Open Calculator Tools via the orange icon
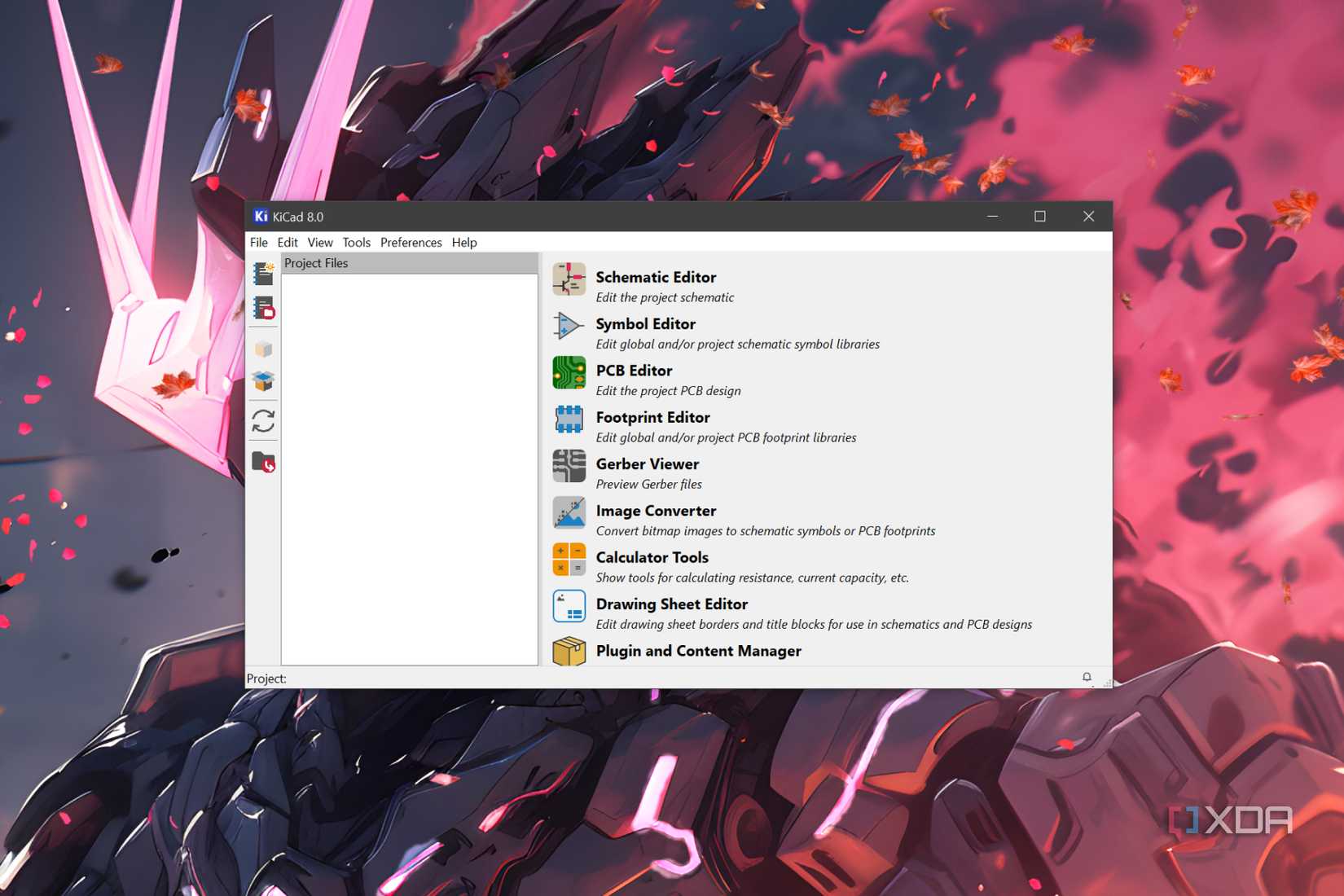Viewport: 1344px width, 896px height. (569, 560)
